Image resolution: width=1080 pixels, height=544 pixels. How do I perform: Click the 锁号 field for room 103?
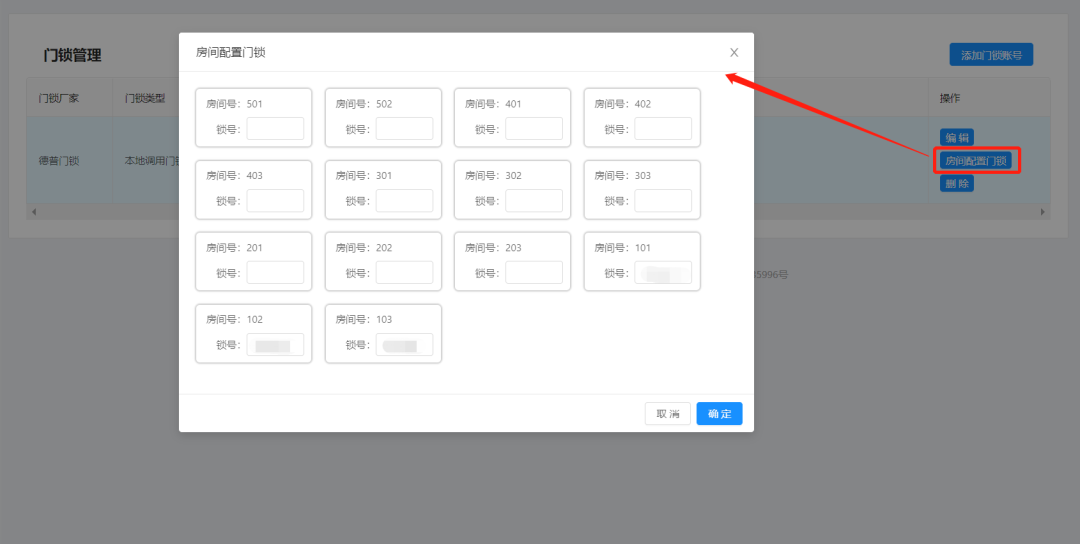tap(404, 344)
